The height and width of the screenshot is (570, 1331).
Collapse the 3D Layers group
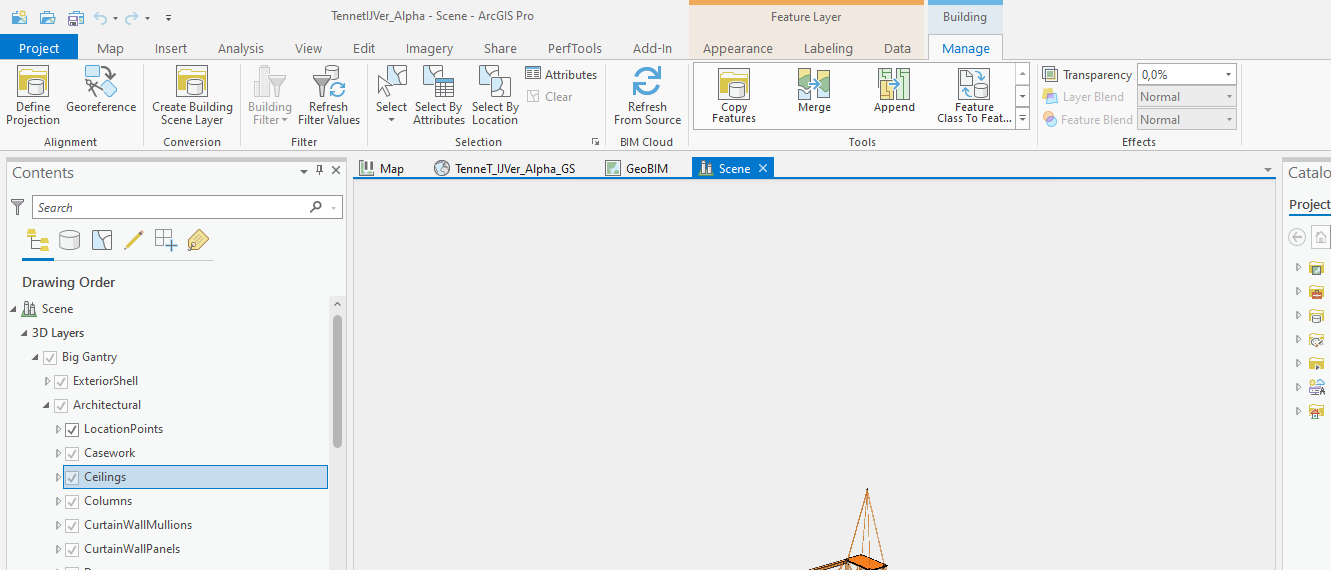[x=24, y=333]
